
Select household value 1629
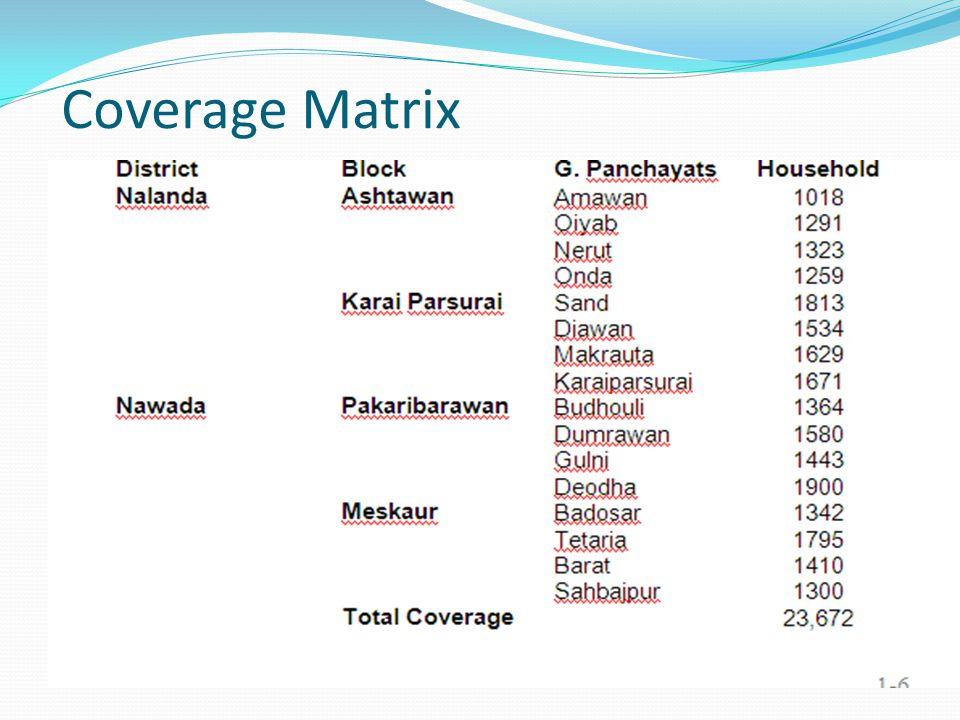819,354
